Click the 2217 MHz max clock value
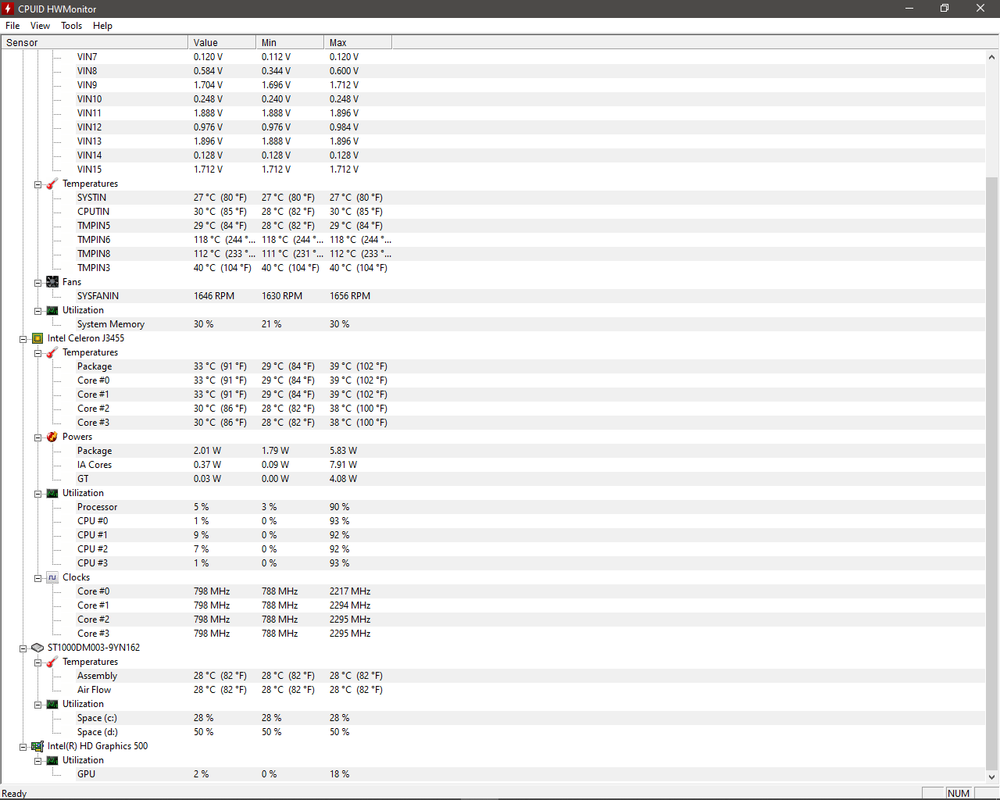 (x=349, y=591)
